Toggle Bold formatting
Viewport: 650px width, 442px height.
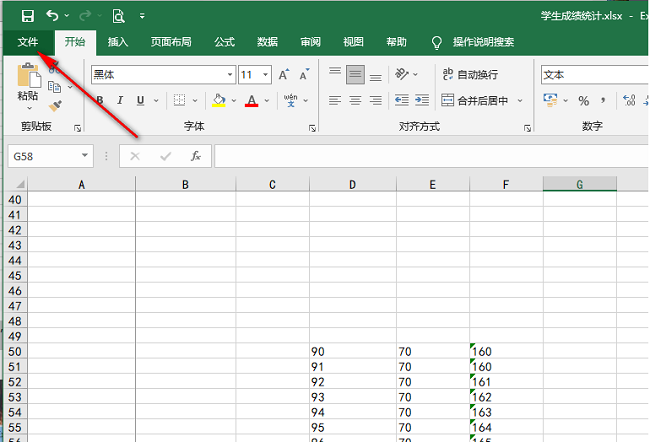(x=99, y=100)
